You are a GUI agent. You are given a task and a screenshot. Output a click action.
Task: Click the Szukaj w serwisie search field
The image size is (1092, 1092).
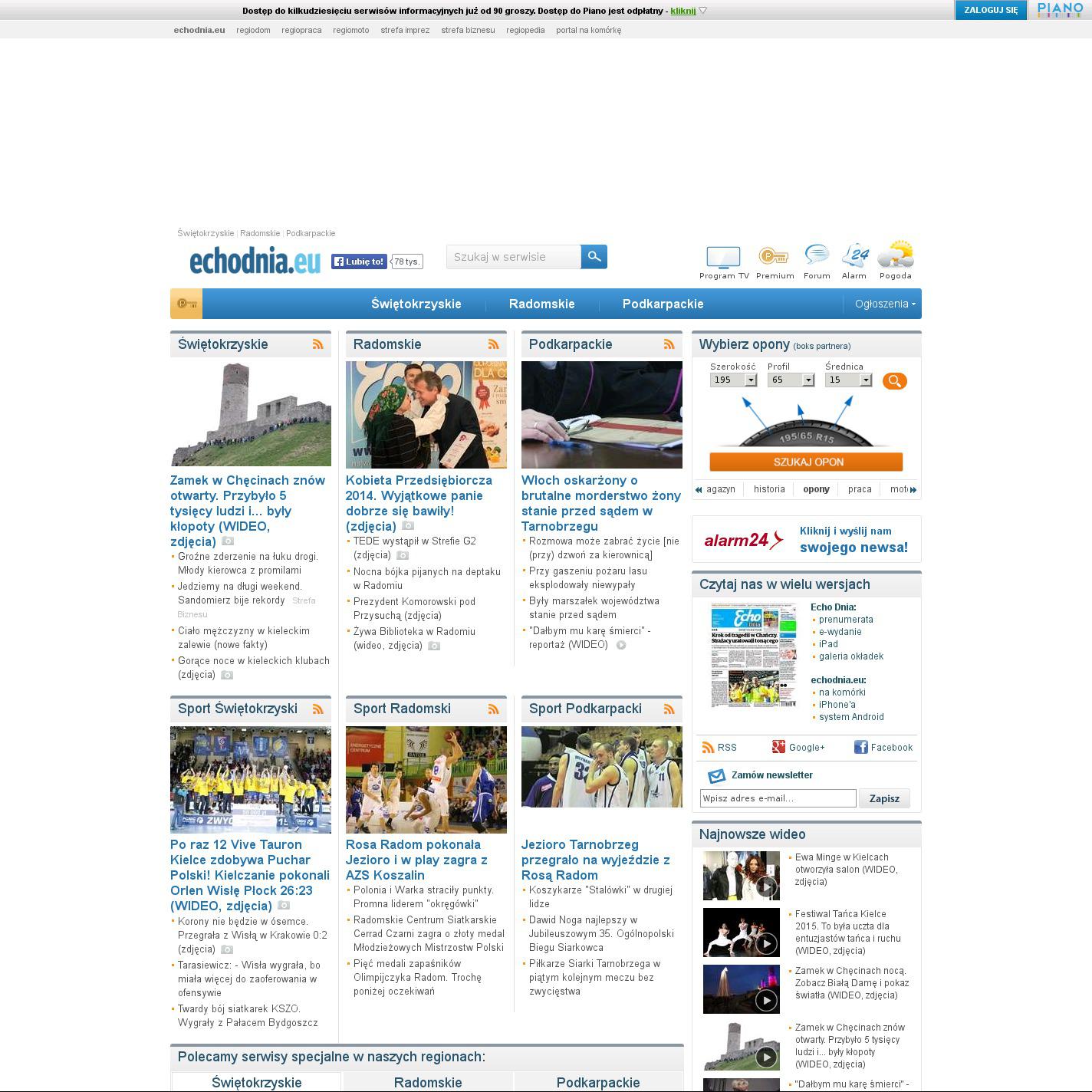(x=514, y=257)
